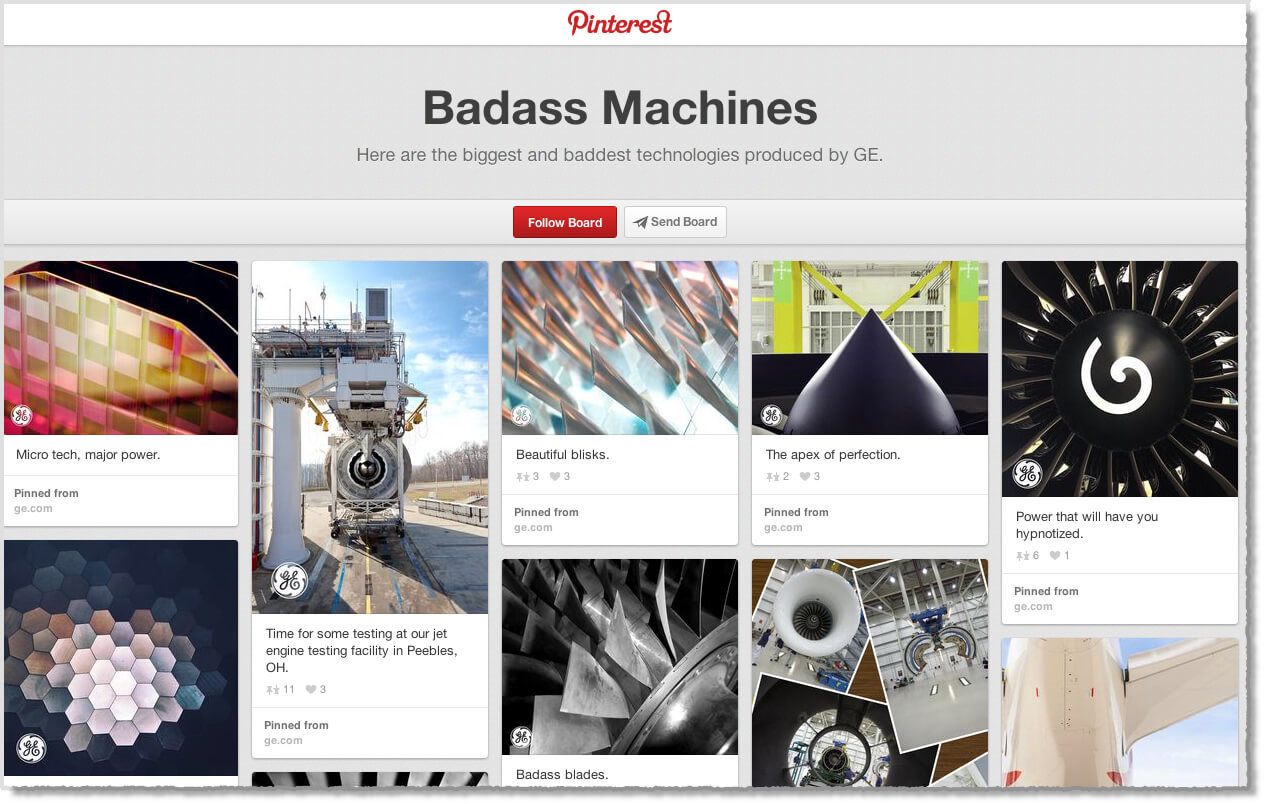This screenshot has height=804, width=1264.
Task: Click 'Power that will have you hypnotized.' caption
Action: click(x=1087, y=525)
